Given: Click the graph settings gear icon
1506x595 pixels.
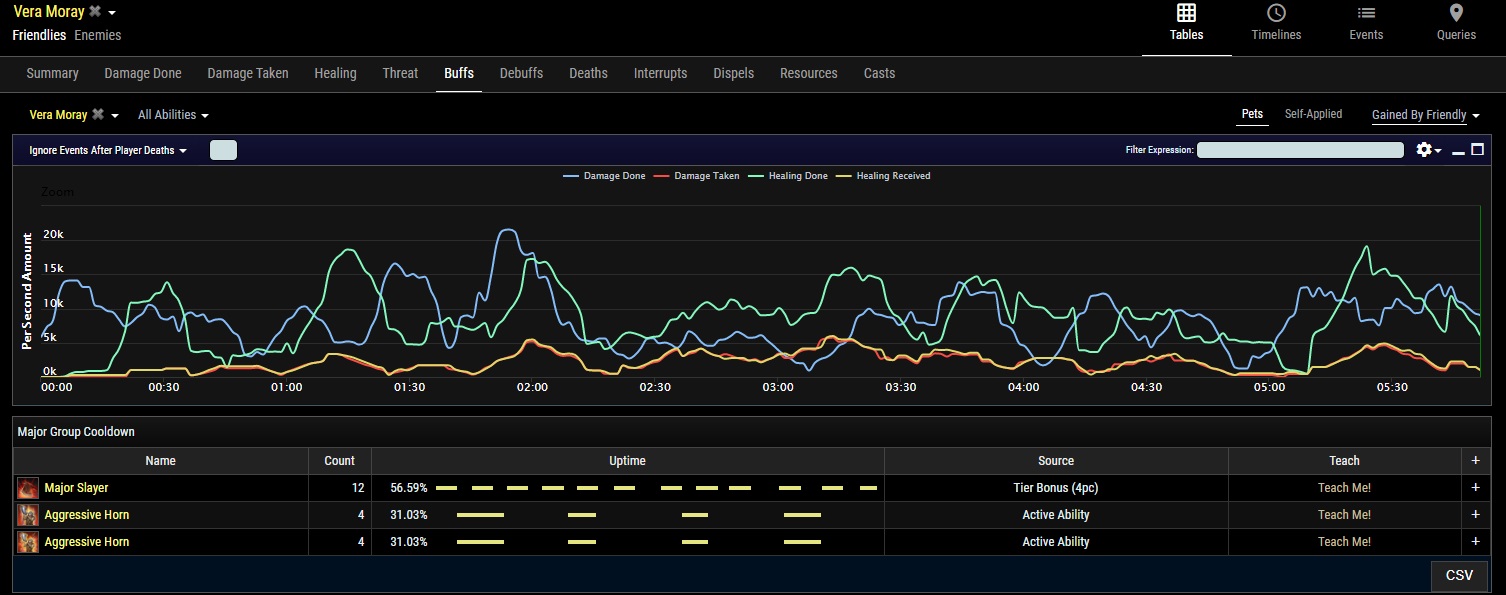Looking at the screenshot, I should point(1425,150).
